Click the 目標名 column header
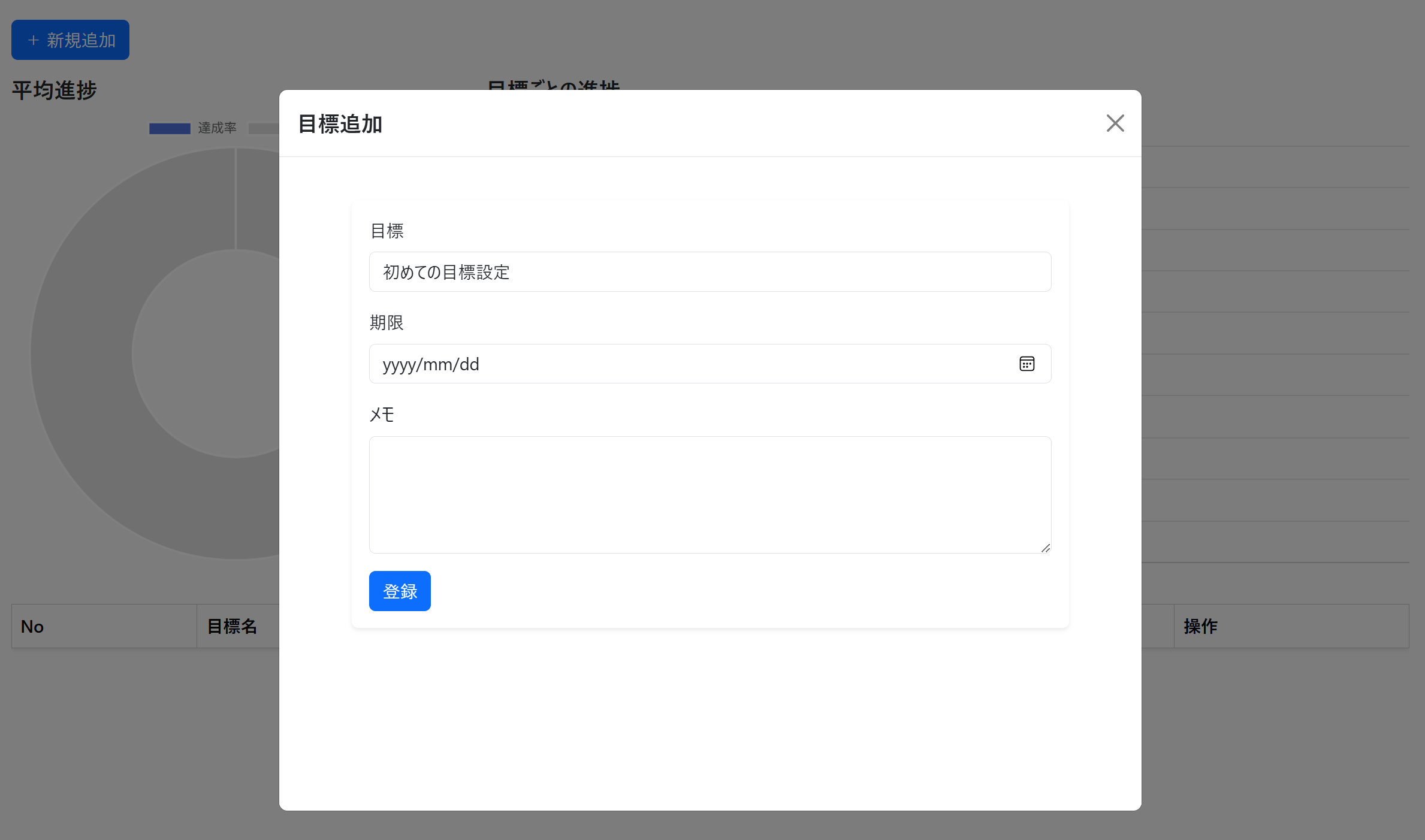The height and width of the screenshot is (840, 1425). tap(233, 626)
